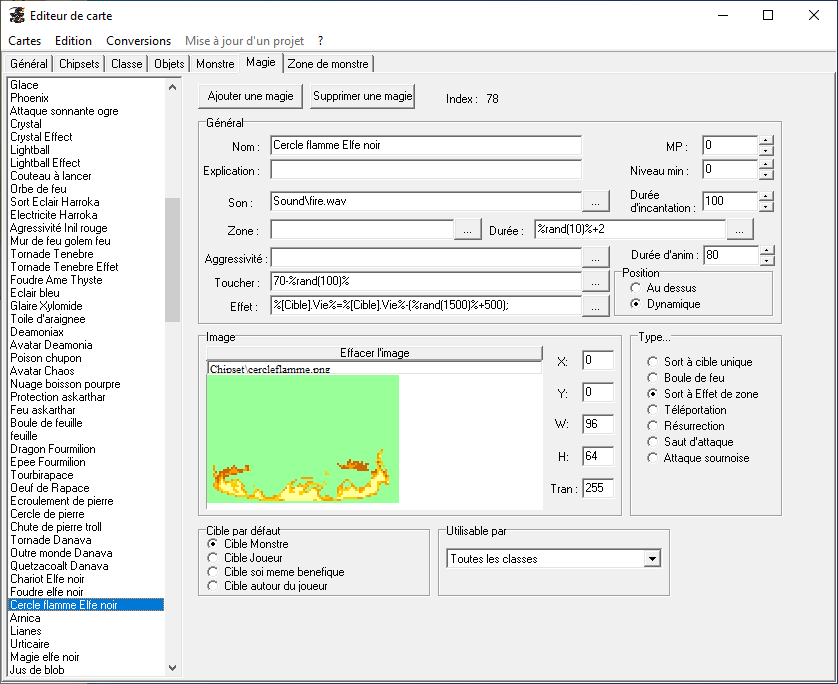Click the browse button next to Son field
This screenshot has height=684, width=838.
point(595,202)
